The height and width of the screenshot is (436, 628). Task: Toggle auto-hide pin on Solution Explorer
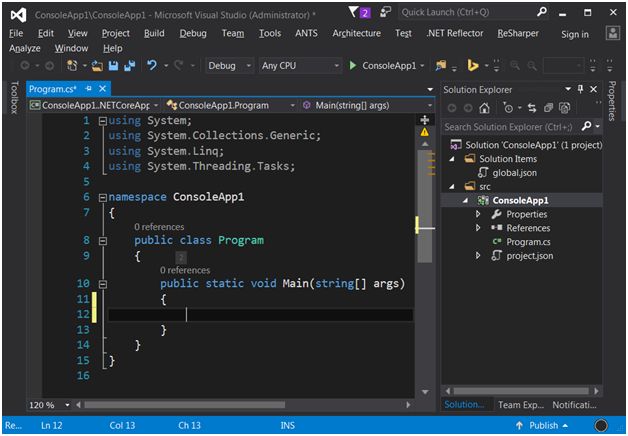(580, 89)
